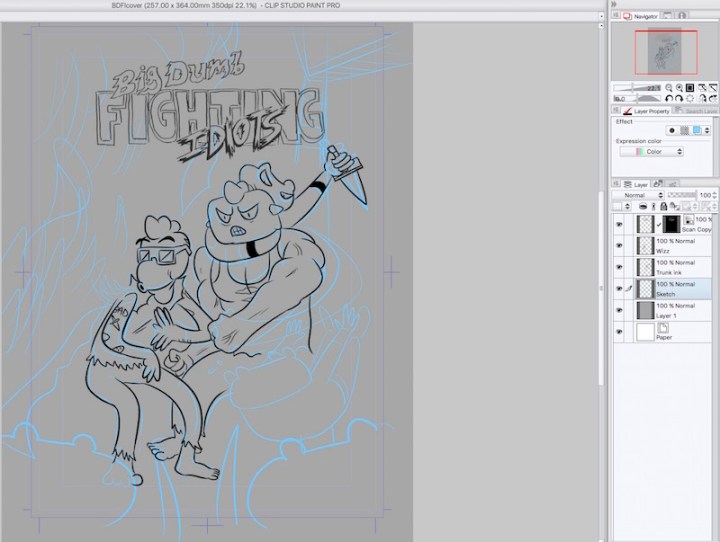Select the Layer 1 layer

[x=680, y=311]
